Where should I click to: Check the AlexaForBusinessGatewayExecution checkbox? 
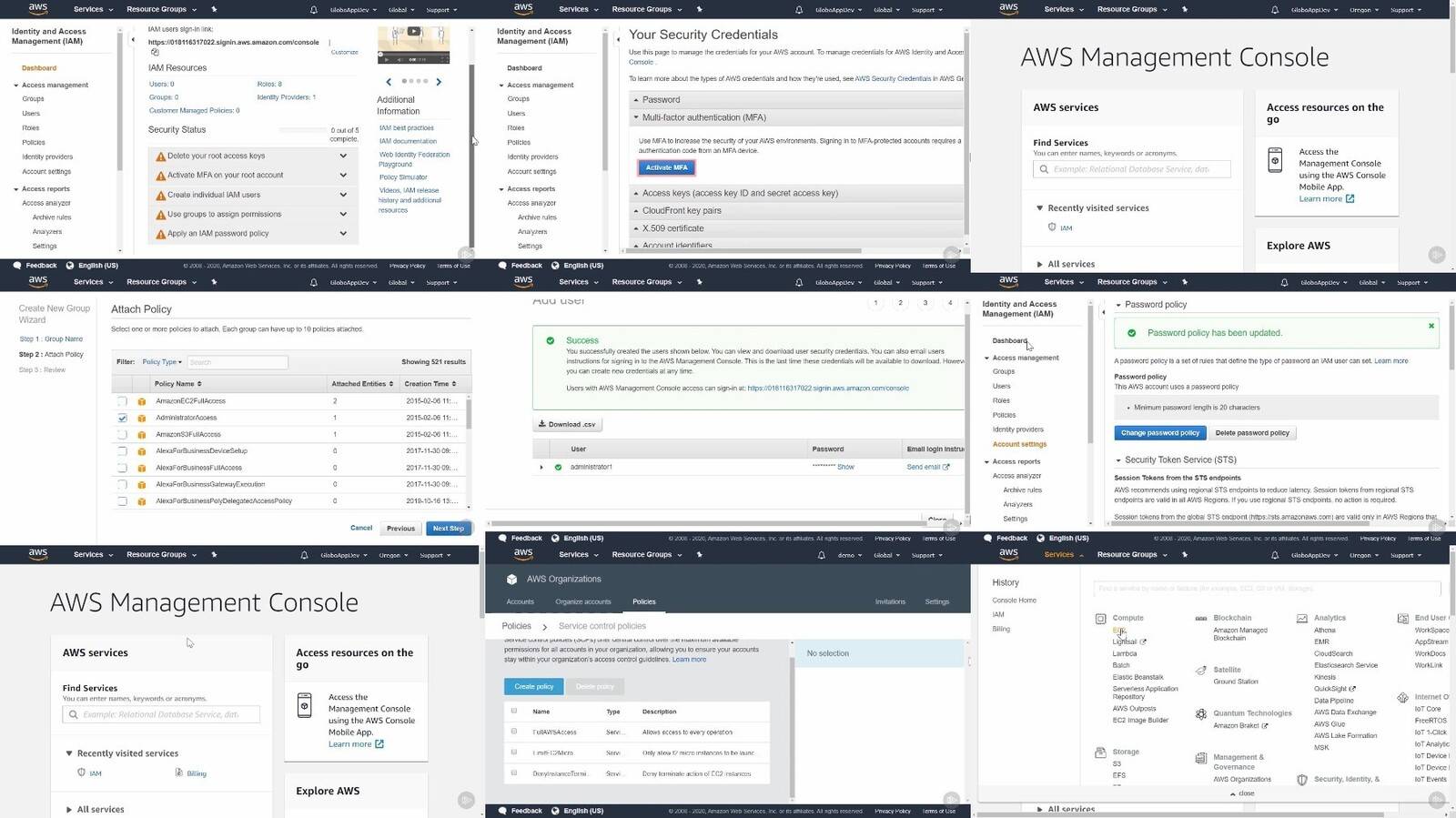(x=122, y=484)
